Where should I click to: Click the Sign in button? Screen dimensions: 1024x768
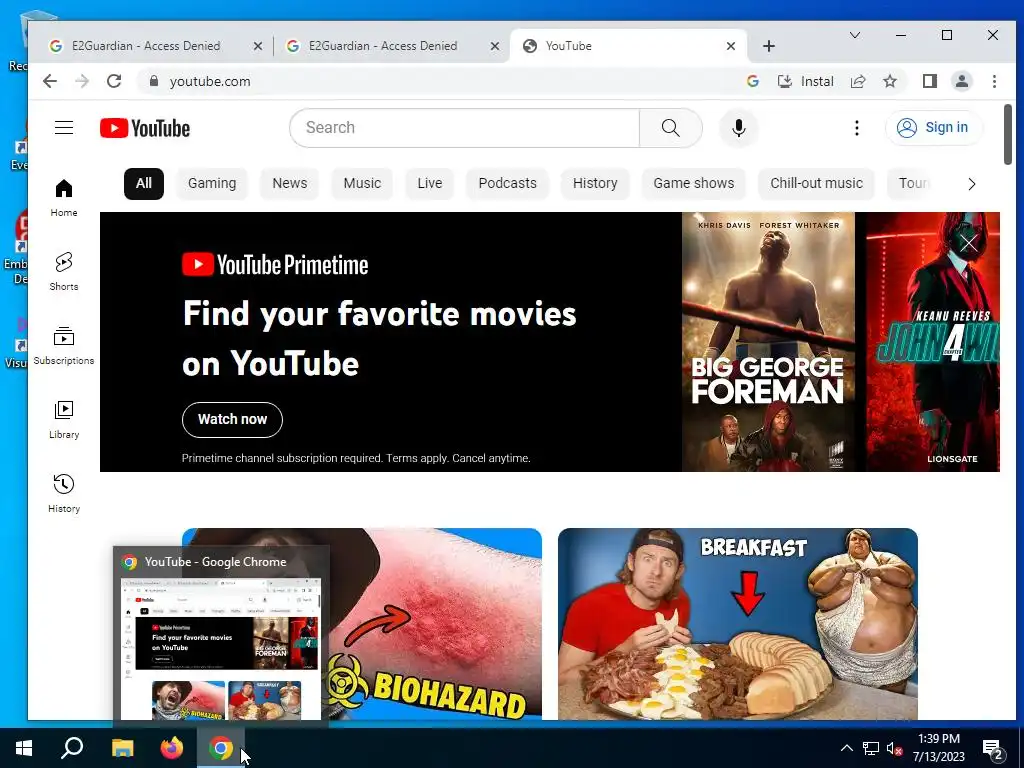click(933, 127)
